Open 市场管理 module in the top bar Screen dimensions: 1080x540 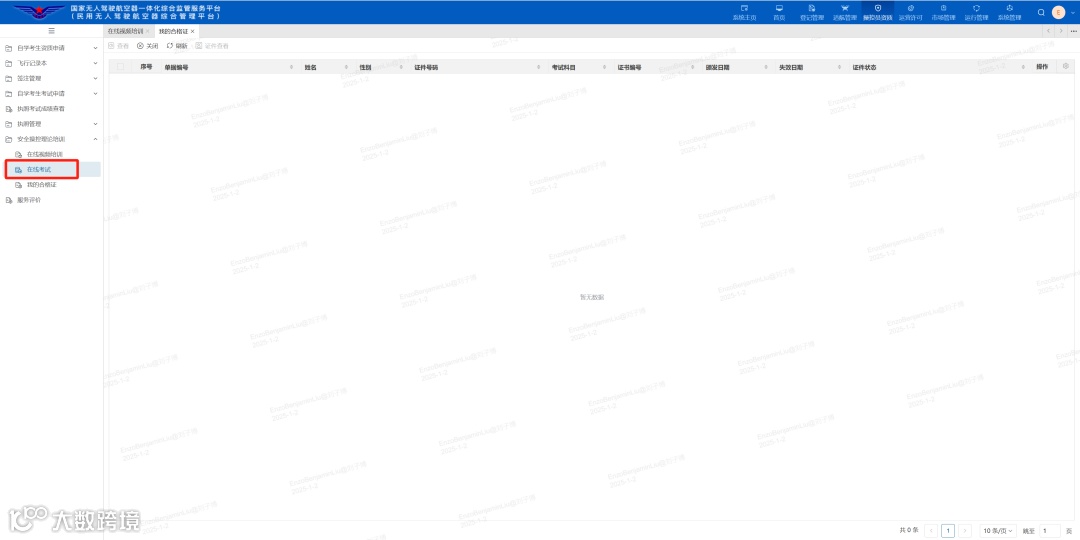tap(943, 12)
